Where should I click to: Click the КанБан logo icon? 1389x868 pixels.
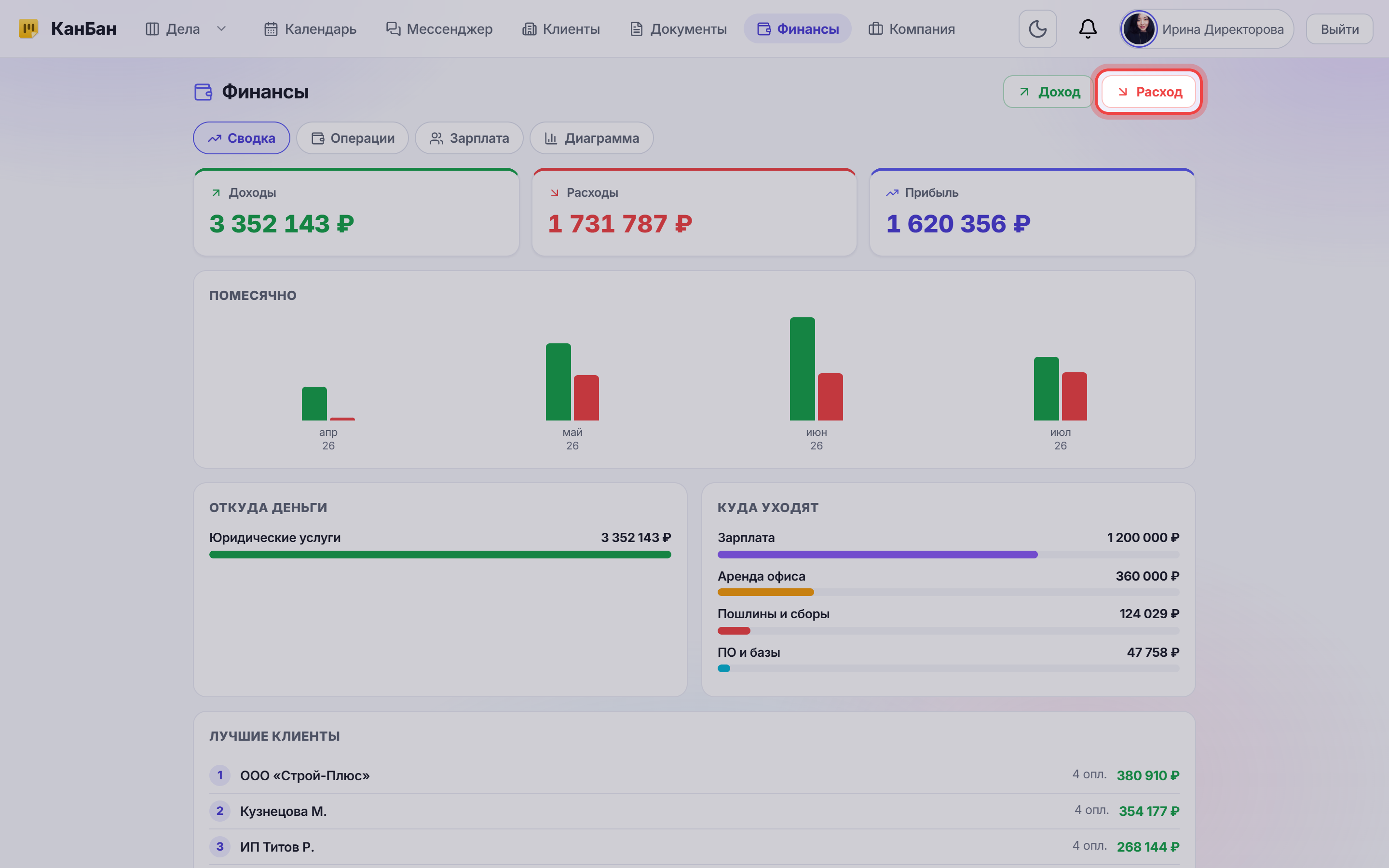28,29
